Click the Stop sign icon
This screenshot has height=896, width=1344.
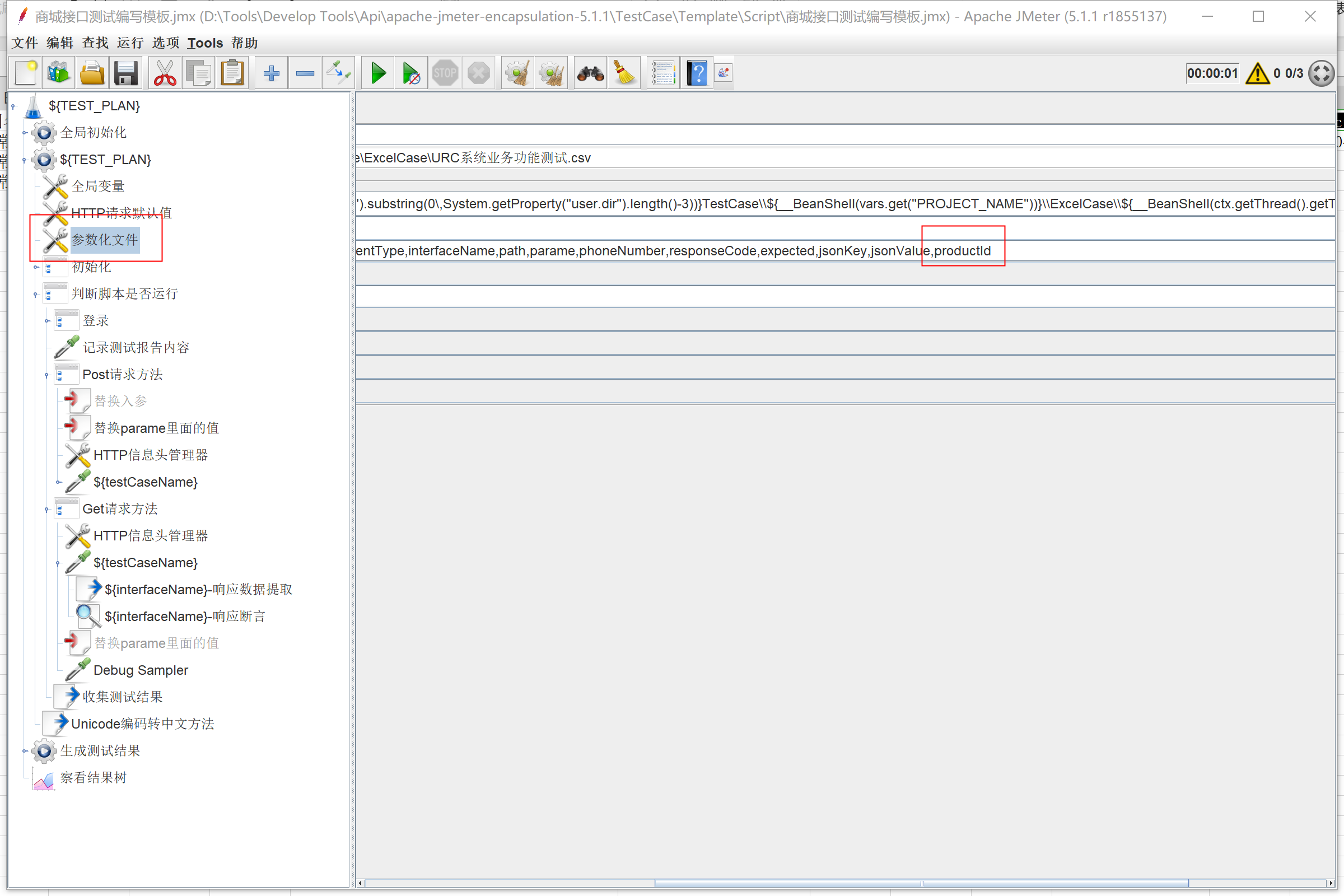pos(445,73)
